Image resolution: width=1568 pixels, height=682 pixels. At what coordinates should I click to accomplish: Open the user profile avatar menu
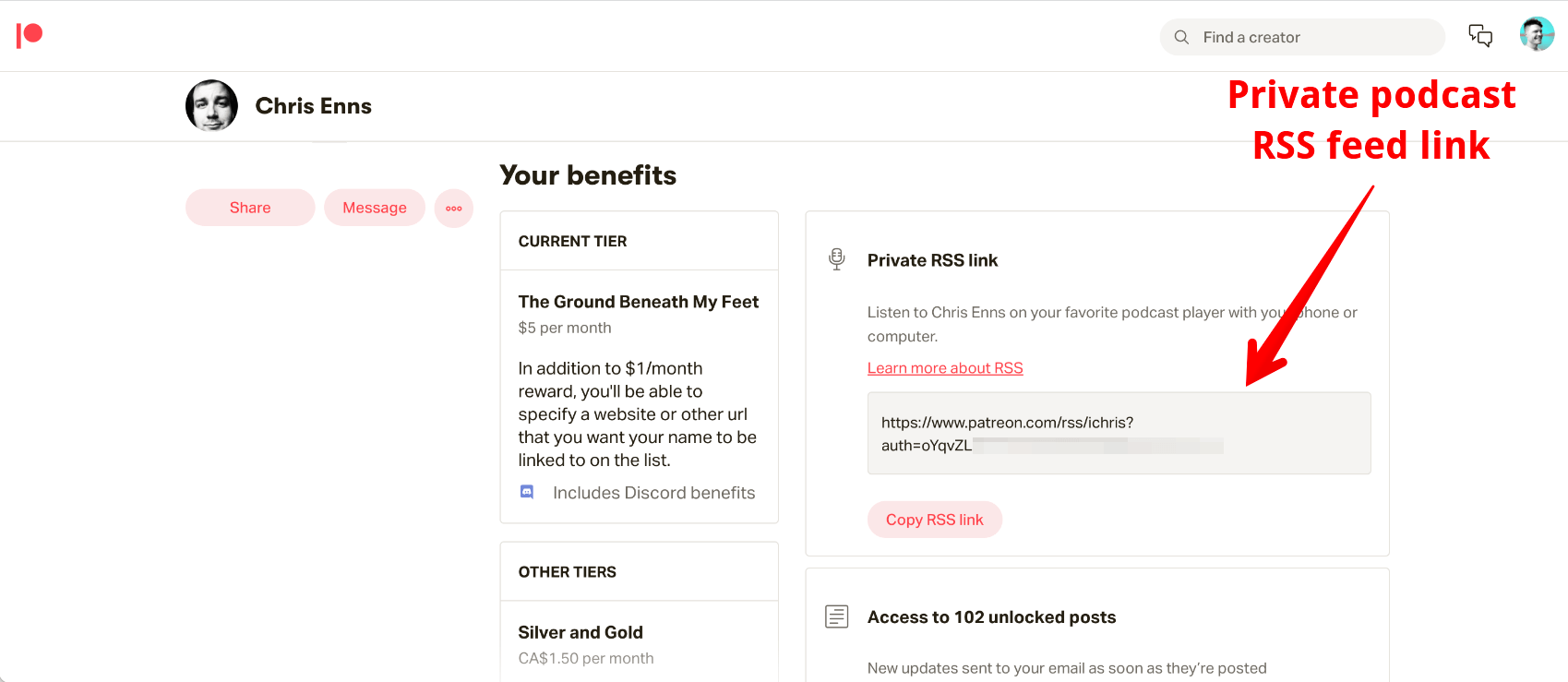click(x=1537, y=35)
